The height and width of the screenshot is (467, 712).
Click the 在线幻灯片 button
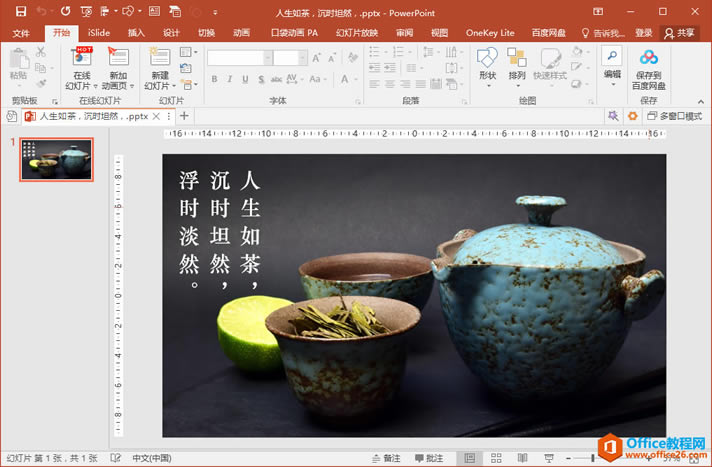[82, 68]
